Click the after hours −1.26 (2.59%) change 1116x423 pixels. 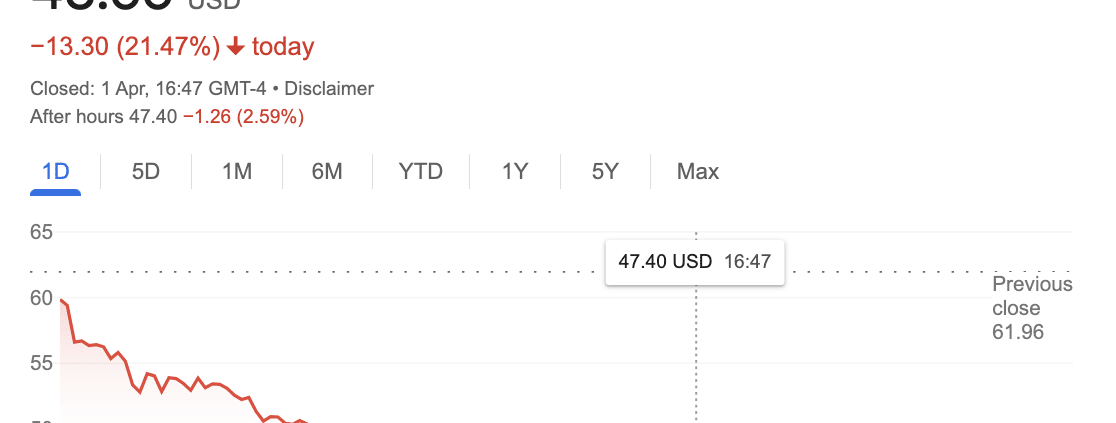(243, 117)
